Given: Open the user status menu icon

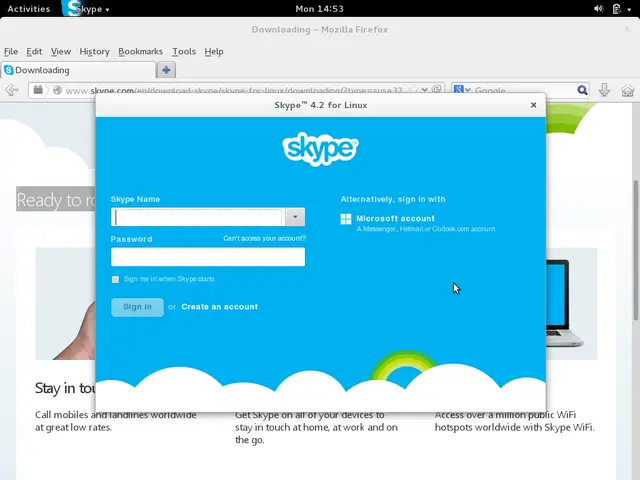Looking at the screenshot, I should [x=617, y=9].
